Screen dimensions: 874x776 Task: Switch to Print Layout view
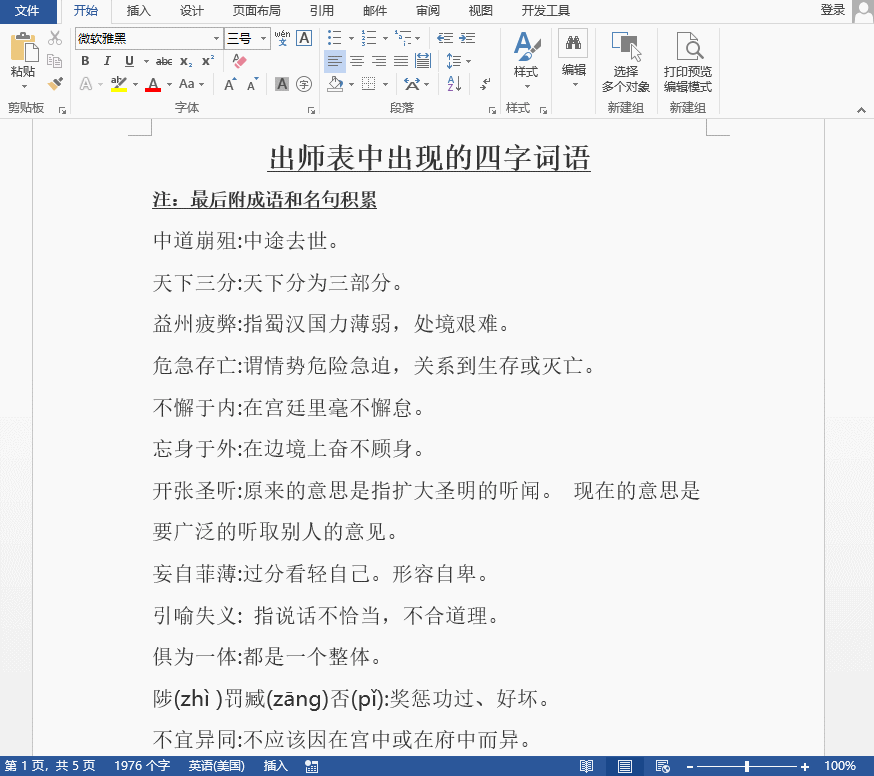pos(625,767)
